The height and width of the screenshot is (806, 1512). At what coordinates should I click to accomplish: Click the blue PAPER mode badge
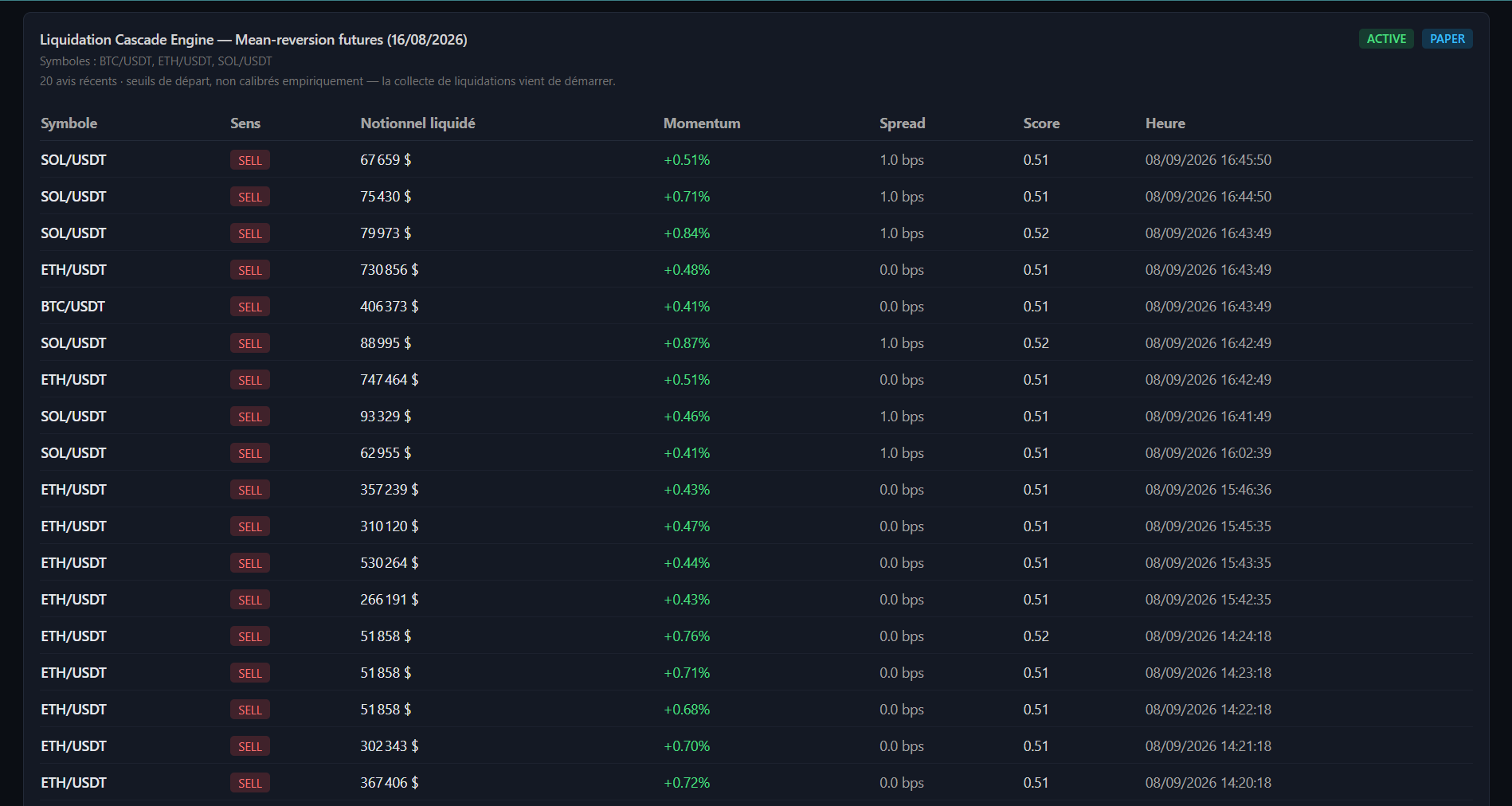pyautogui.click(x=1447, y=39)
